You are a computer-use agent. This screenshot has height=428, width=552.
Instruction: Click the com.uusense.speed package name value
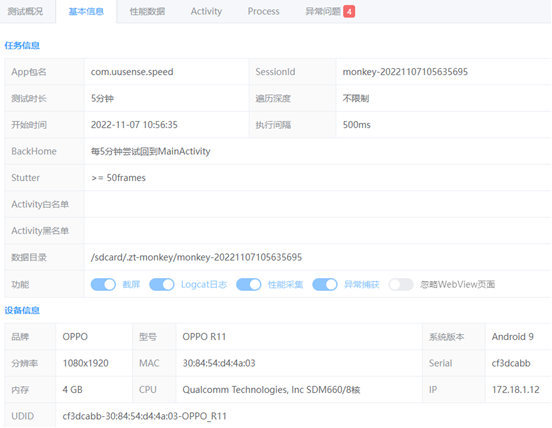(x=132, y=72)
